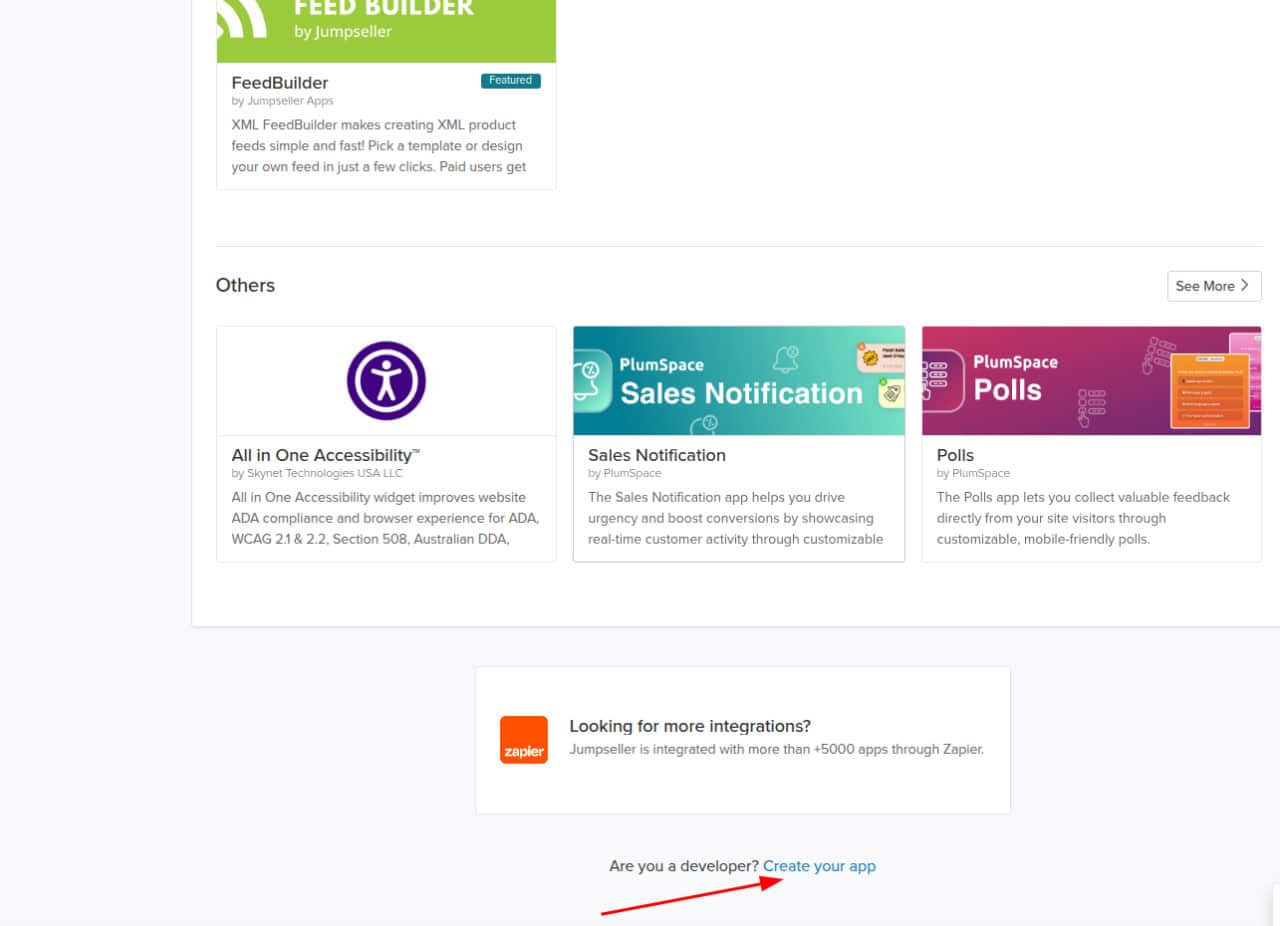The height and width of the screenshot is (926, 1280).
Task: Click the Create your app link
Action: tap(819, 866)
